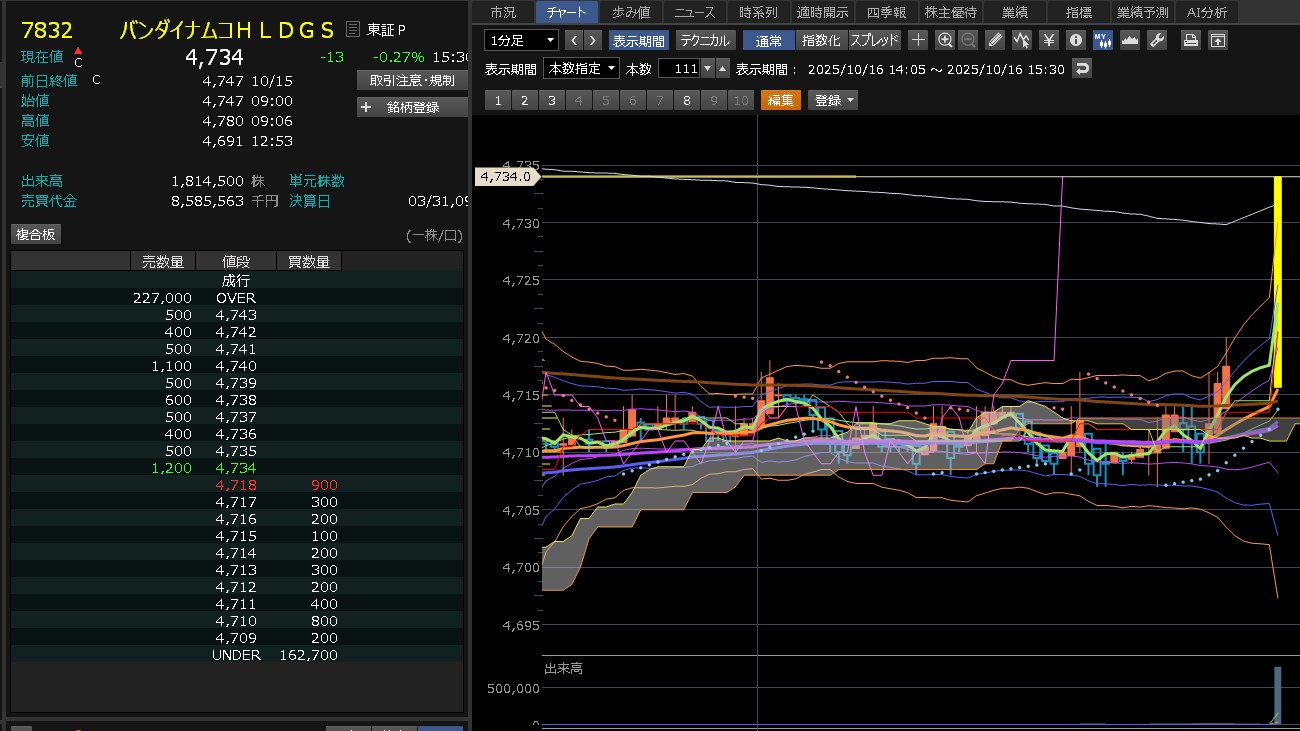Switch chart mode to 指数化
The width and height of the screenshot is (1300, 731).
(x=821, y=41)
